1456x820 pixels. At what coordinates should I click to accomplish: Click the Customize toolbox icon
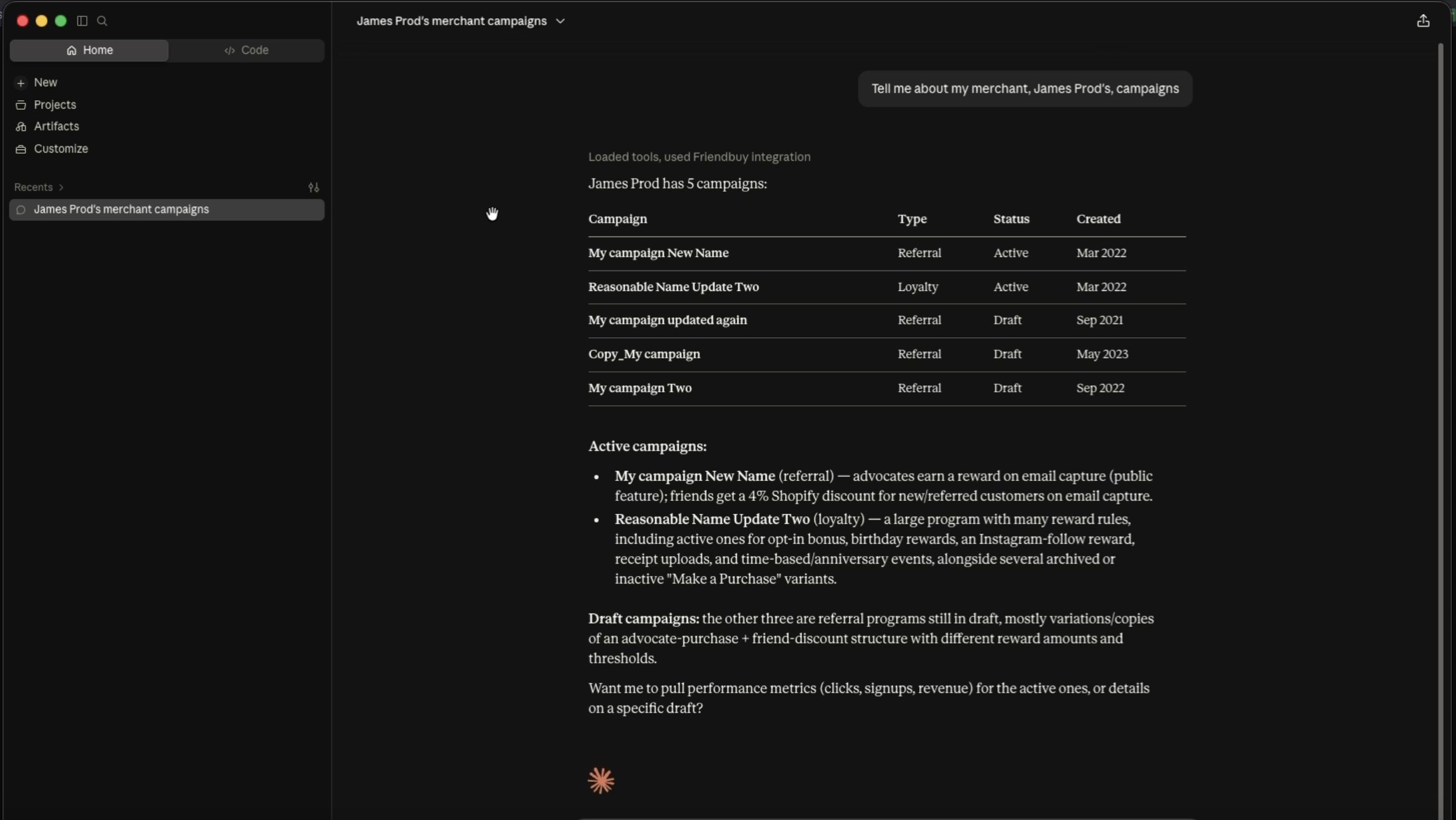[21, 149]
